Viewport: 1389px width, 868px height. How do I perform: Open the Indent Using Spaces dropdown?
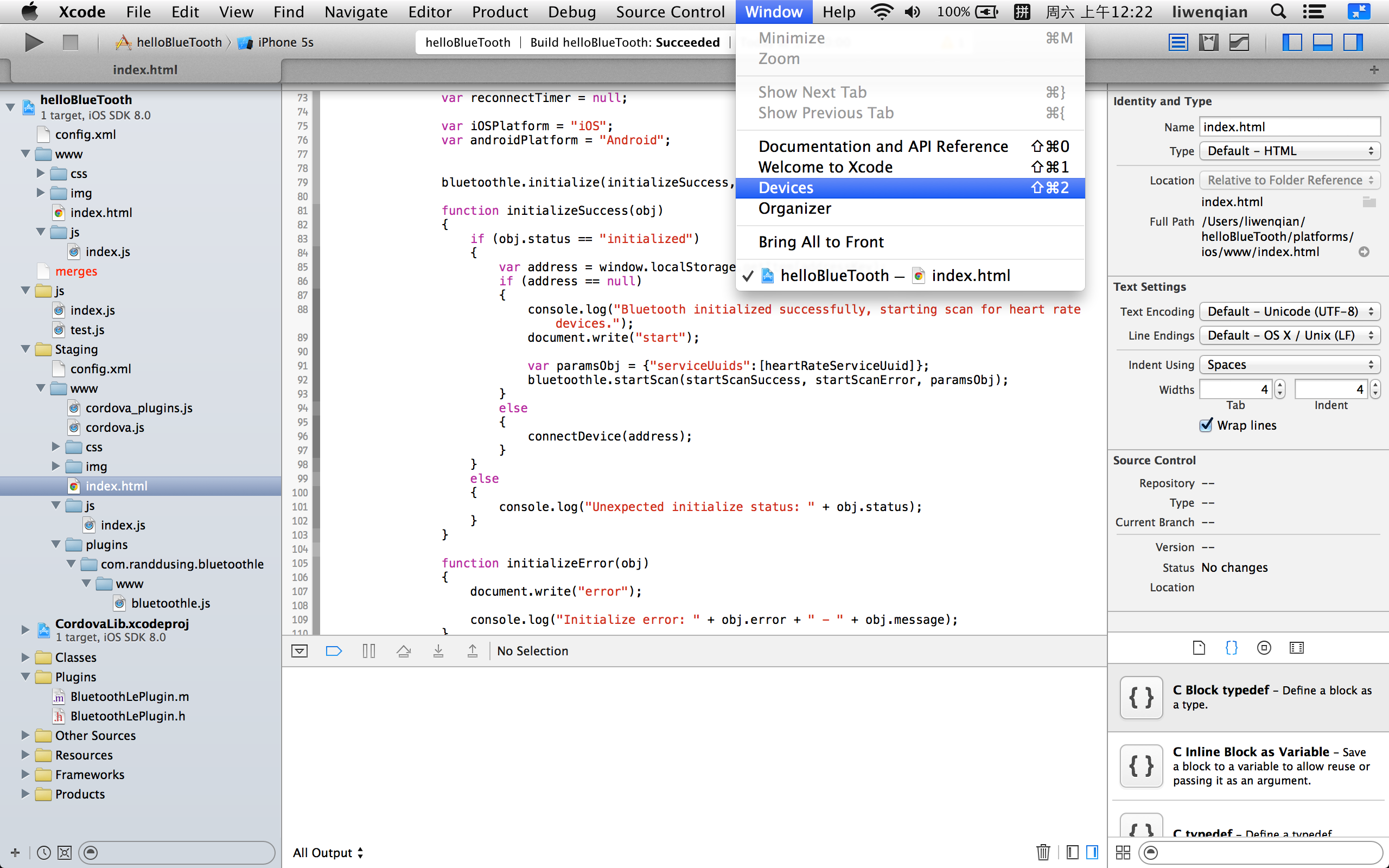(x=1290, y=365)
